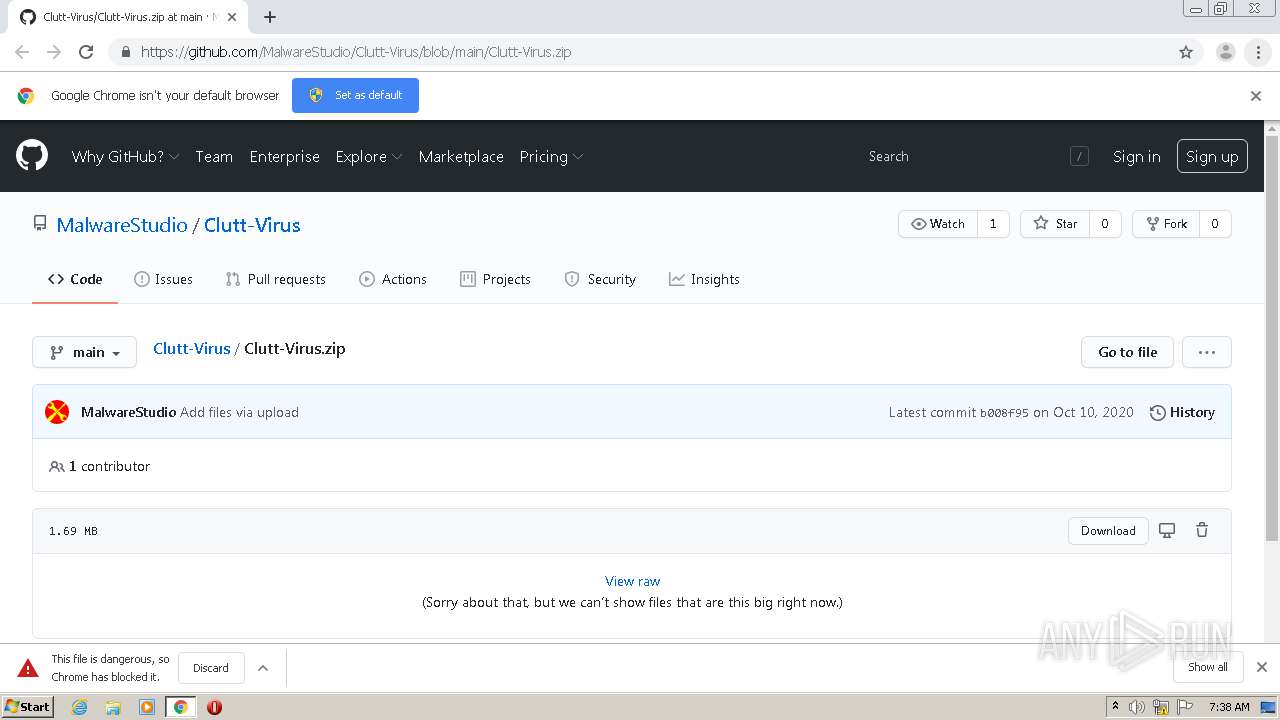The width and height of the screenshot is (1280, 720).
Task: Click the page vertical scrollbar
Action: click(x=1272, y=340)
